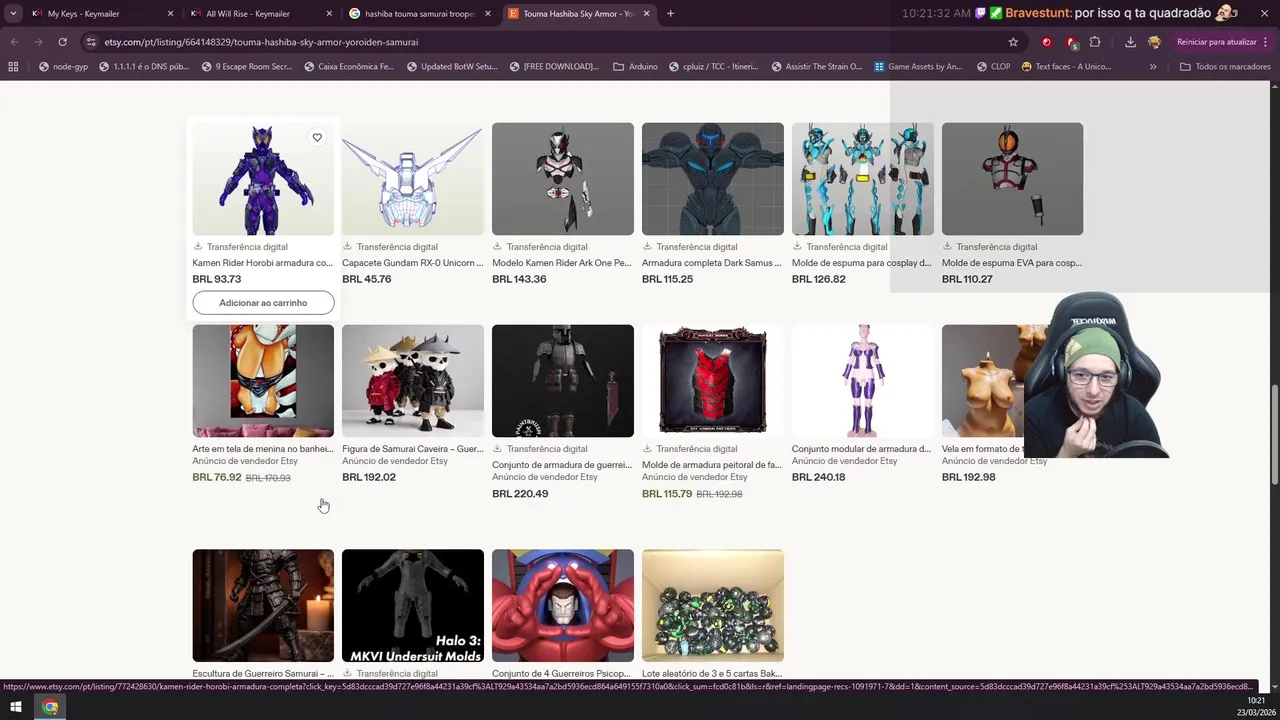This screenshot has width=1280, height=720.
Task: Open node-gyp bookmark
Action: coord(63,66)
